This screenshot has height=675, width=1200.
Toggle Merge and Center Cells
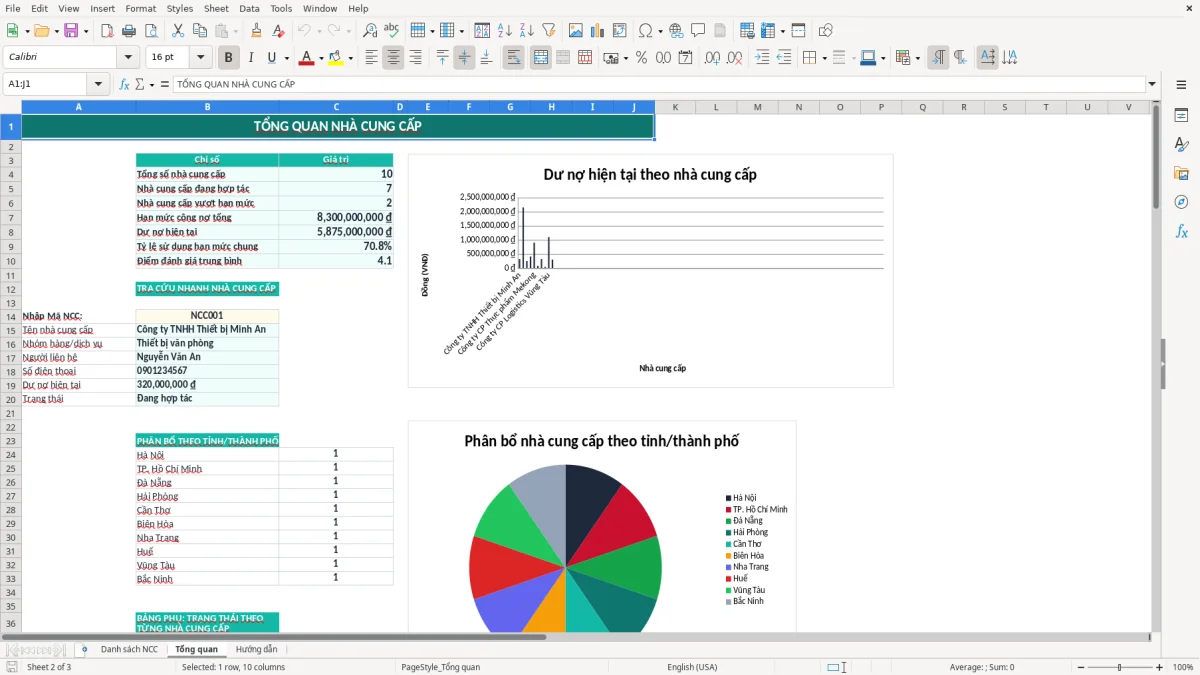tap(541, 58)
